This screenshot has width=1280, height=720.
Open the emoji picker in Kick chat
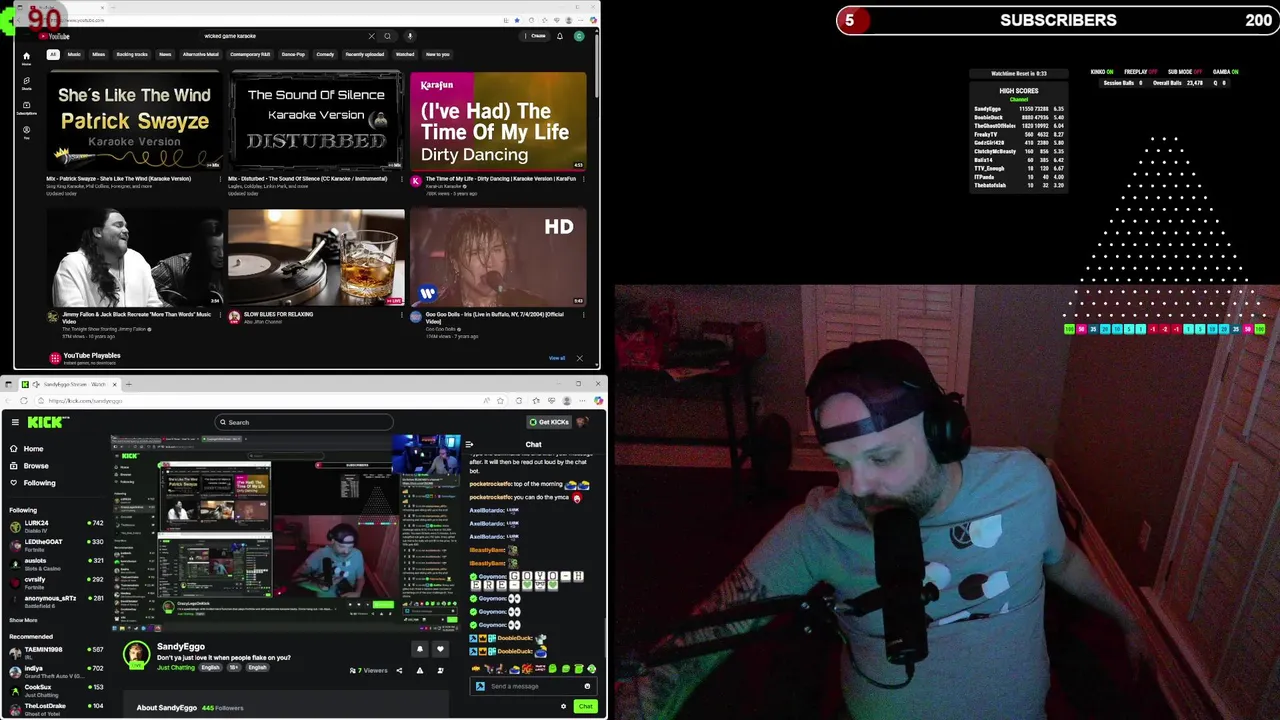click(587, 686)
